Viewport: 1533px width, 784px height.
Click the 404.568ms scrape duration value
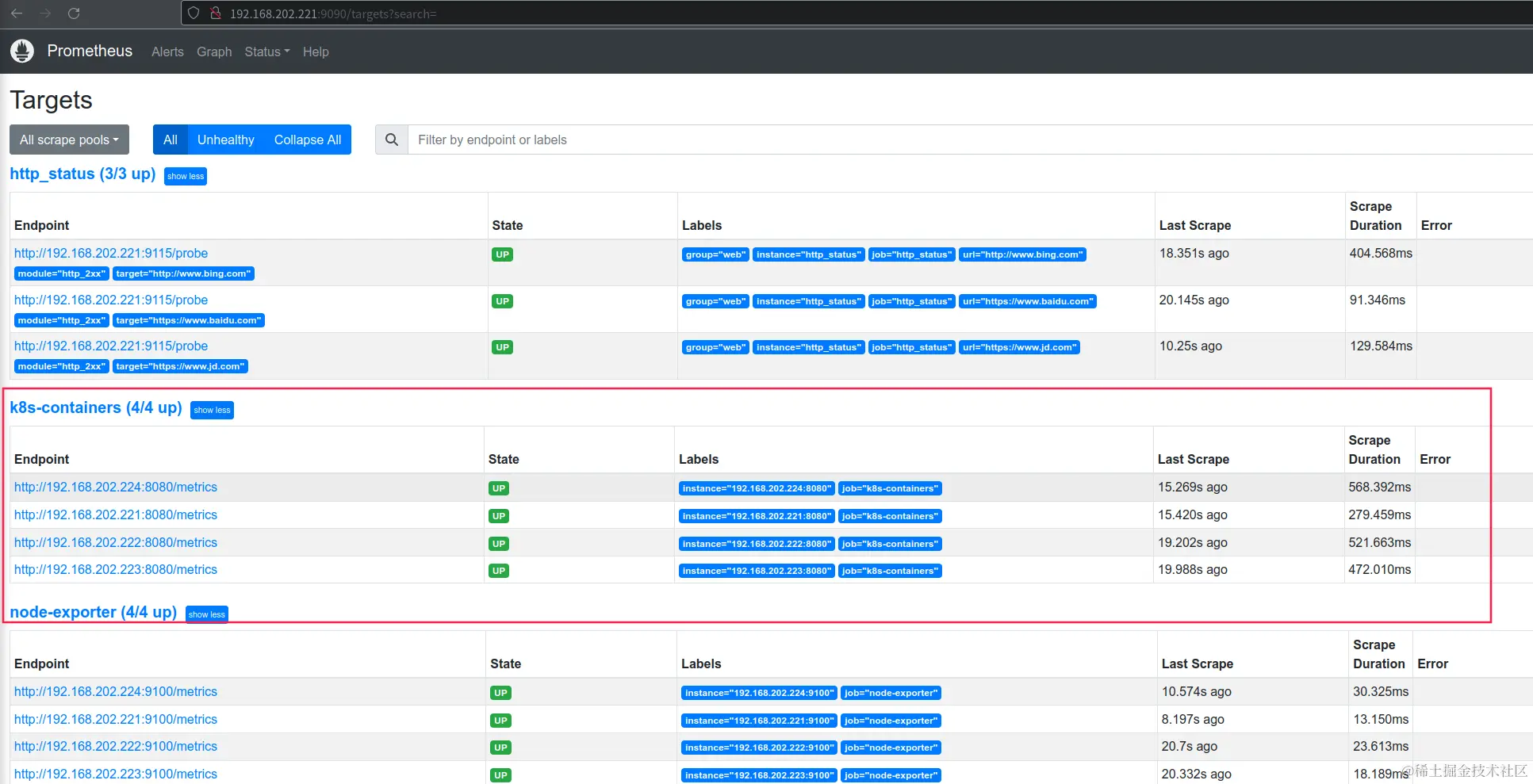1381,253
